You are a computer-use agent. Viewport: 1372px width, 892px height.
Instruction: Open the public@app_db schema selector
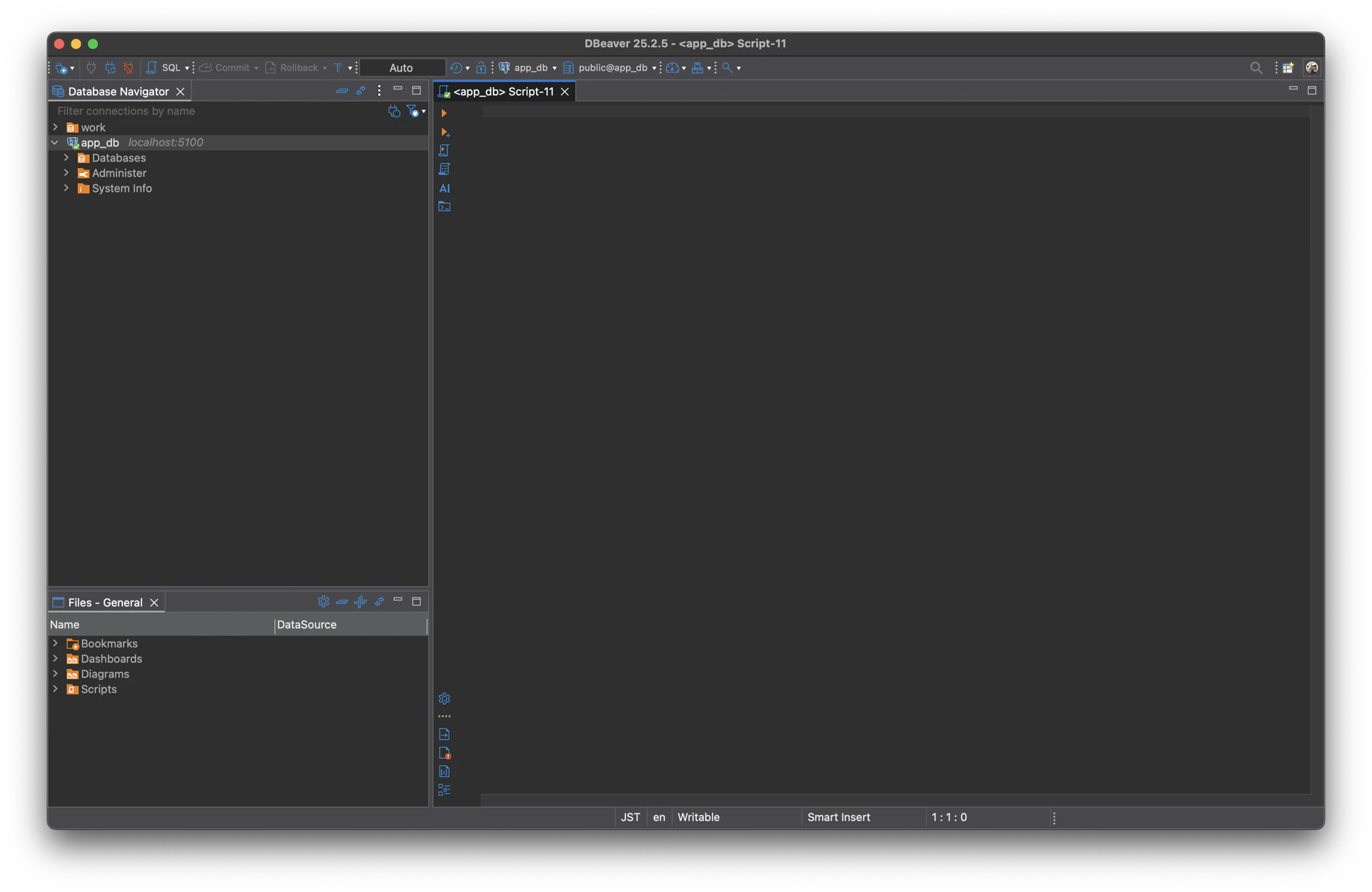coord(610,68)
